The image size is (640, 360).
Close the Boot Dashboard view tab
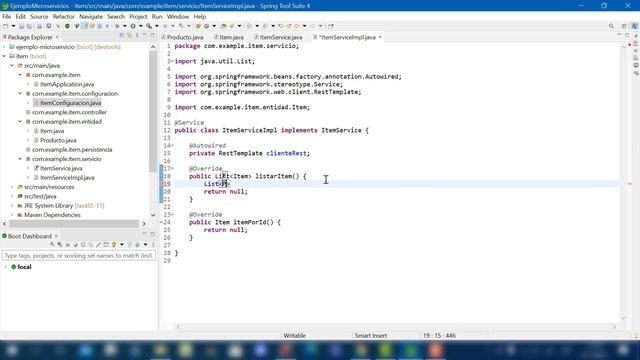pyautogui.click(x=56, y=236)
